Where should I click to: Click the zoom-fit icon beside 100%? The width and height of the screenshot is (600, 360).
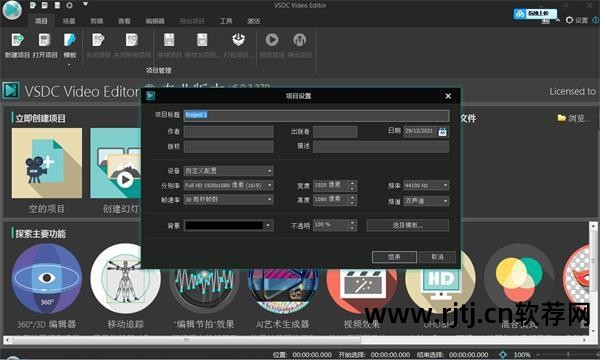503,355
